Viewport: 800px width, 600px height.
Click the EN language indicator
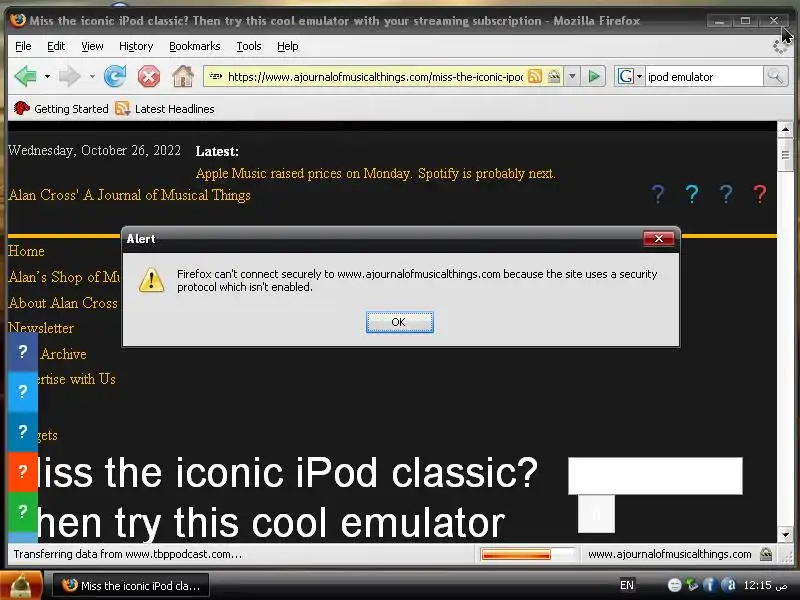pos(627,585)
